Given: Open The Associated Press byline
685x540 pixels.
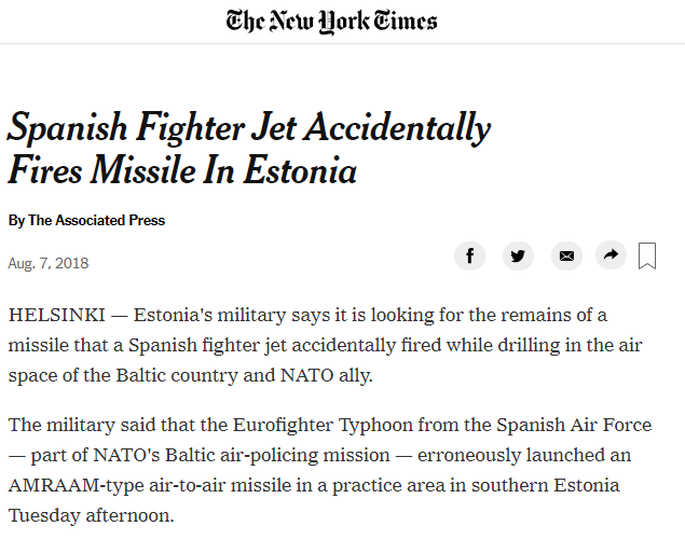Looking at the screenshot, I should 97,220.
